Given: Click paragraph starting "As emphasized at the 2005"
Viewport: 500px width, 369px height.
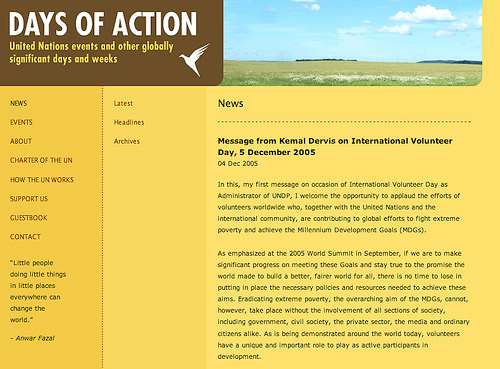Looking at the screenshot, I should [343, 305].
